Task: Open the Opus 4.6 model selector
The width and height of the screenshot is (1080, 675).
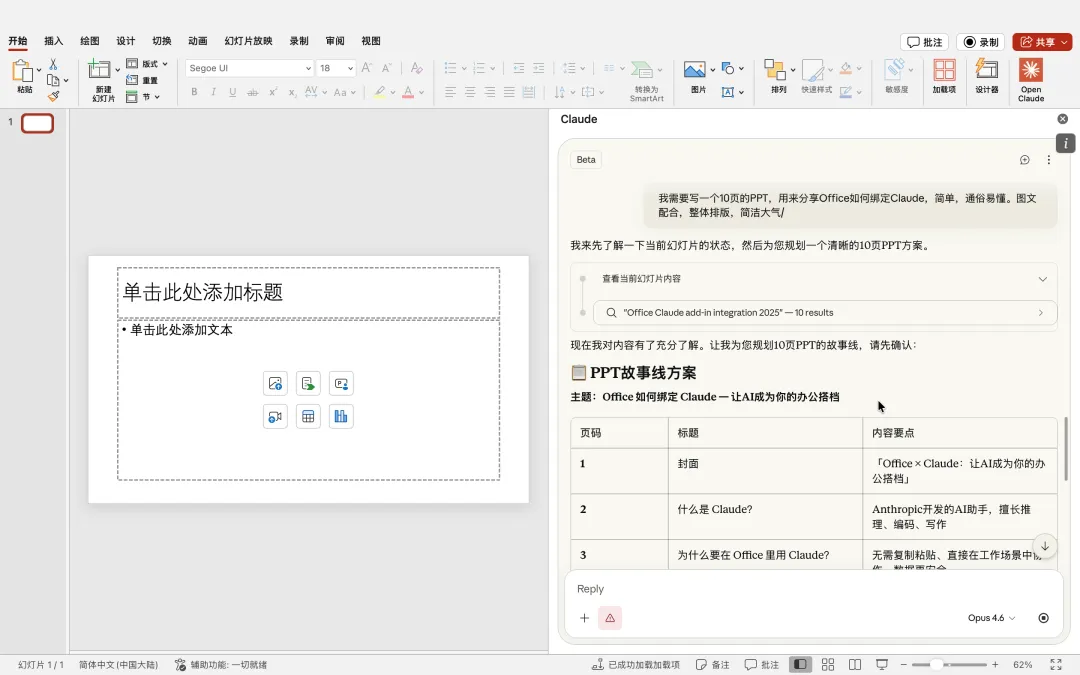Action: (x=991, y=618)
